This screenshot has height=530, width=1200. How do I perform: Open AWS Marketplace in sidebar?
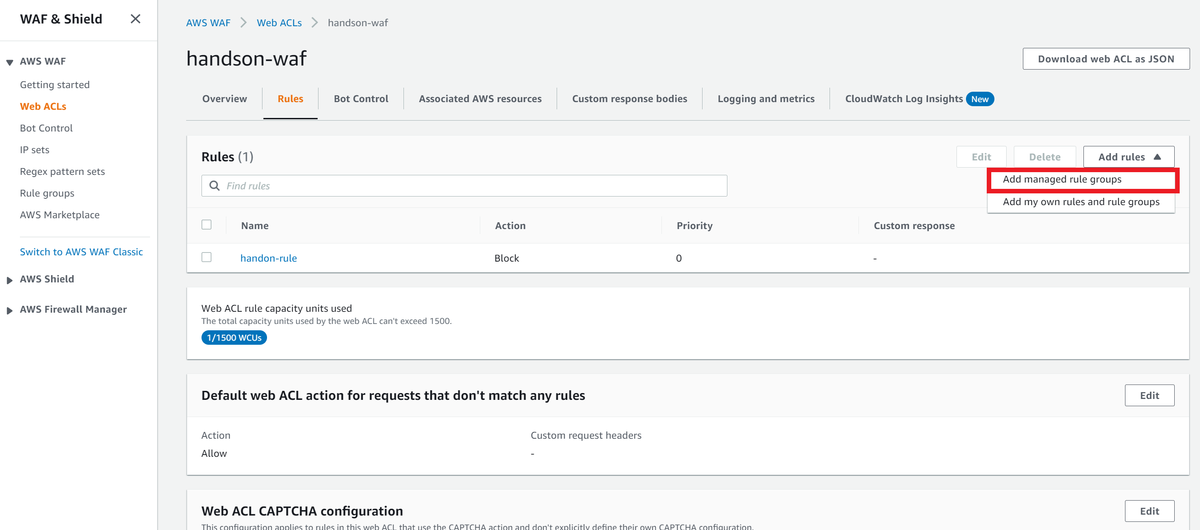[x=60, y=215]
